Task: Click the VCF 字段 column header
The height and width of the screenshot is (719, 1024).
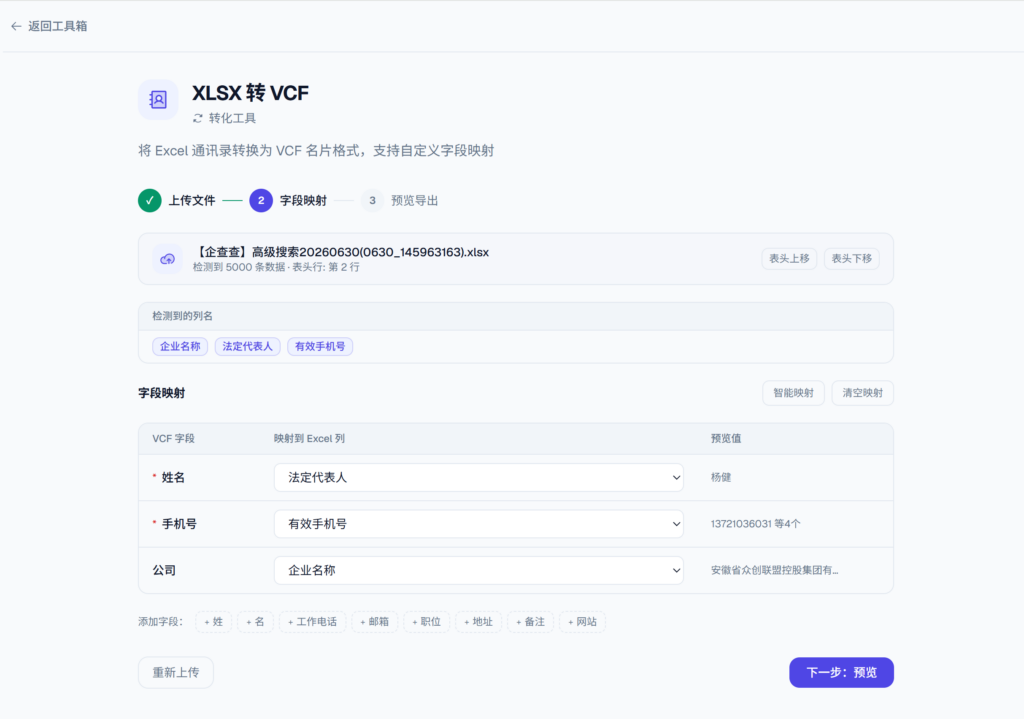Action: point(173,439)
